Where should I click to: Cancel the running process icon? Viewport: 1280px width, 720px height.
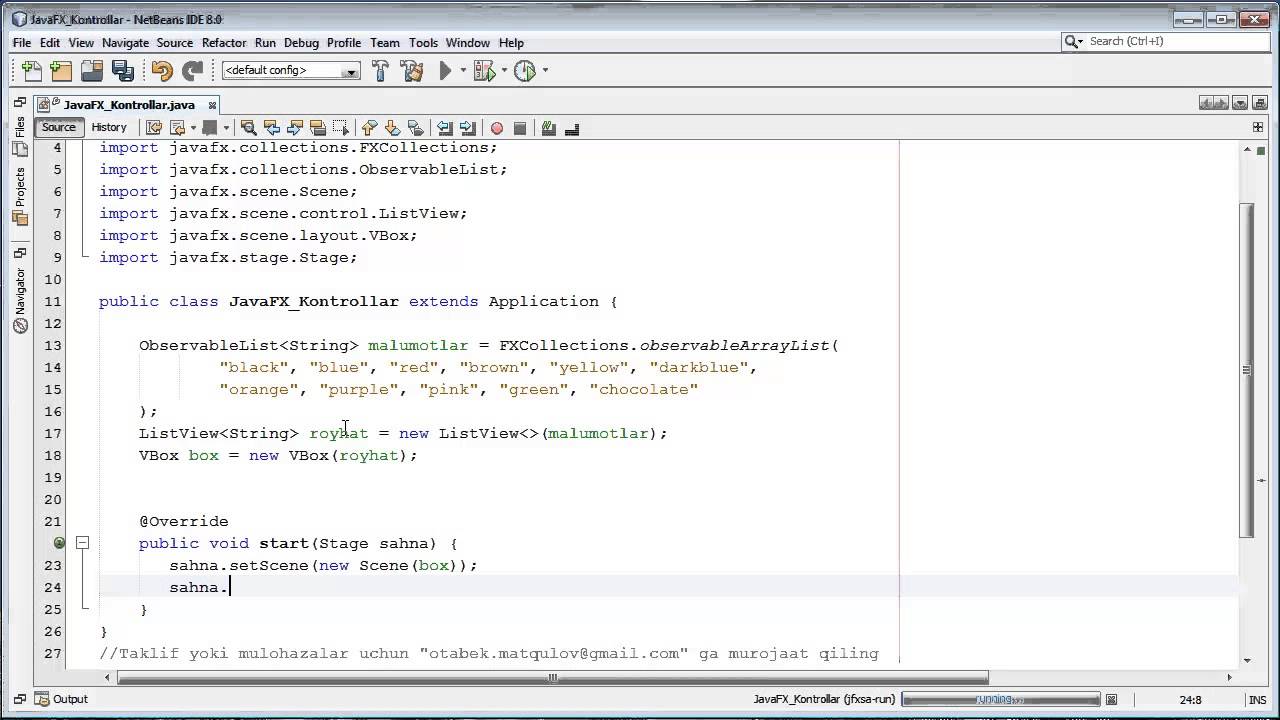1111,700
